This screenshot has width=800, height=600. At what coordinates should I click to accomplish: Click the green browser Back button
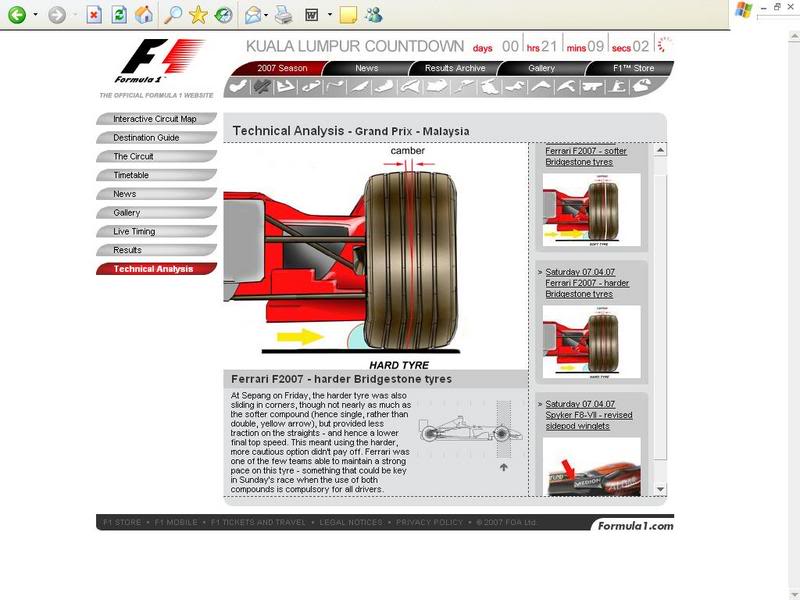(x=17, y=15)
